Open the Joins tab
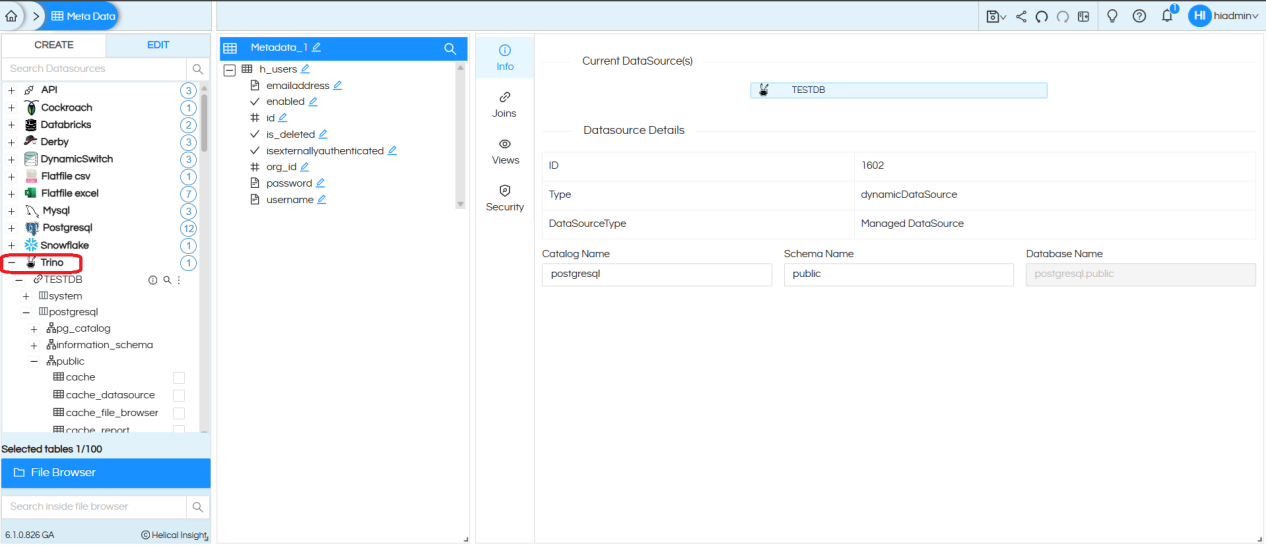The width and height of the screenshot is (1266, 546). pyautogui.click(x=505, y=105)
